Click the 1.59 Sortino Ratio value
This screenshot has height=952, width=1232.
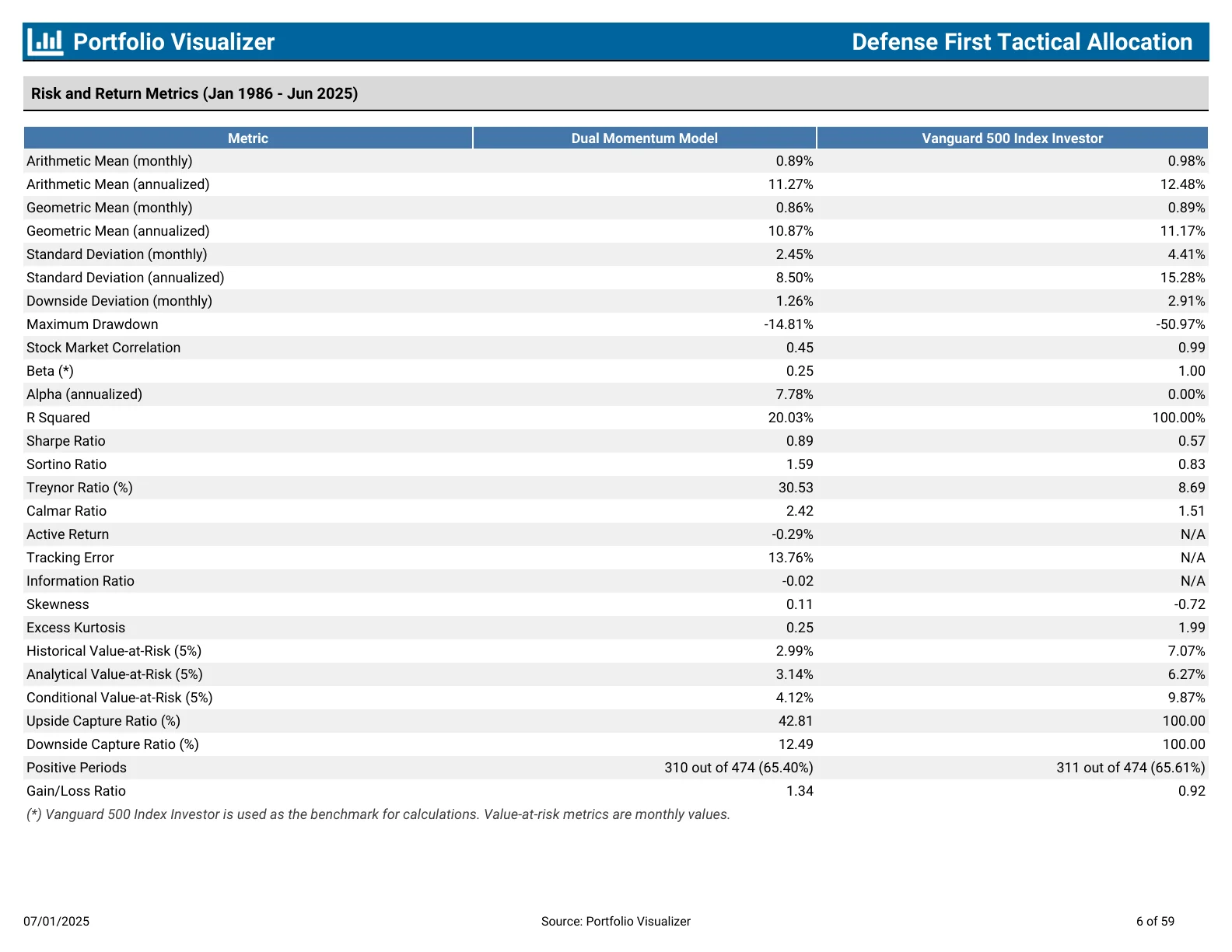[800, 464]
